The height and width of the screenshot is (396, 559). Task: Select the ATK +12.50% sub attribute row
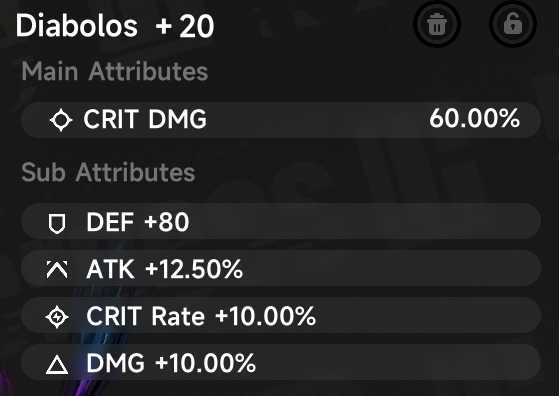(x=281, y=268)
